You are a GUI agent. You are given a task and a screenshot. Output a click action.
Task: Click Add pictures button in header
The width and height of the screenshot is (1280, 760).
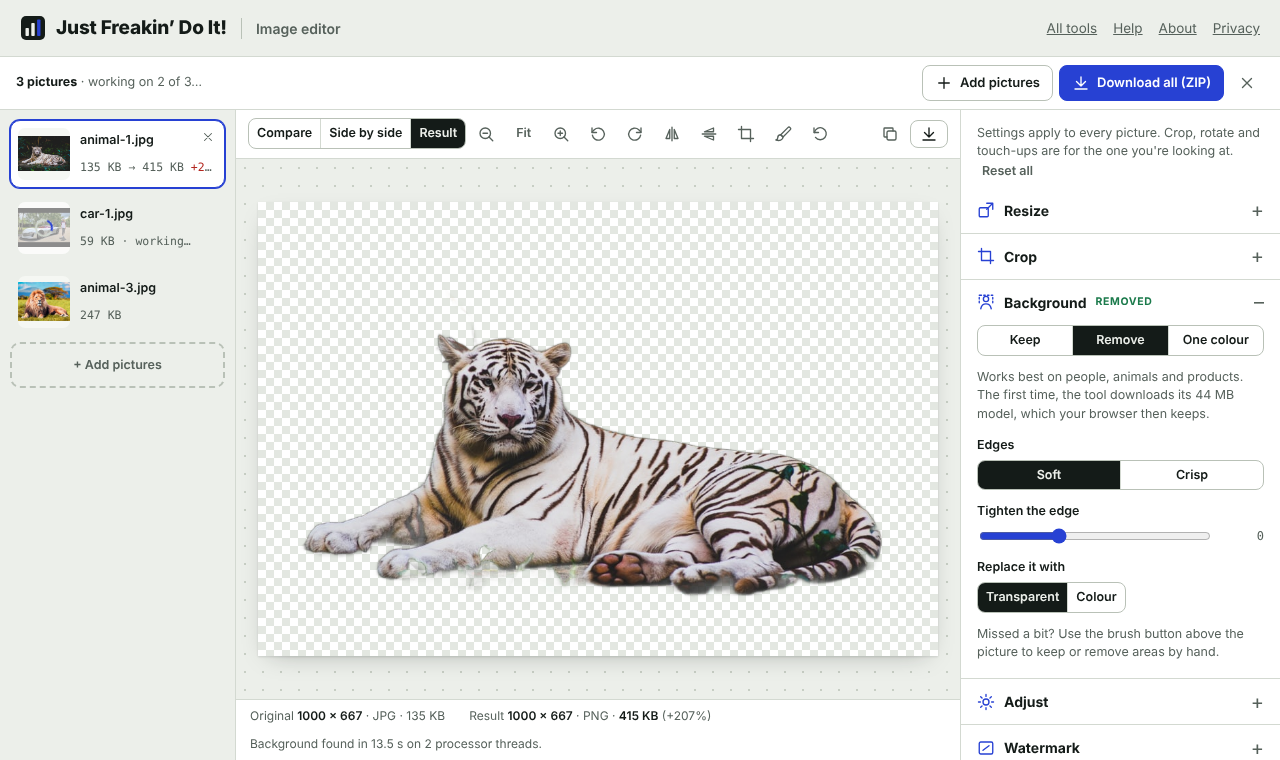pyautogui.click(x=986, y=83)
